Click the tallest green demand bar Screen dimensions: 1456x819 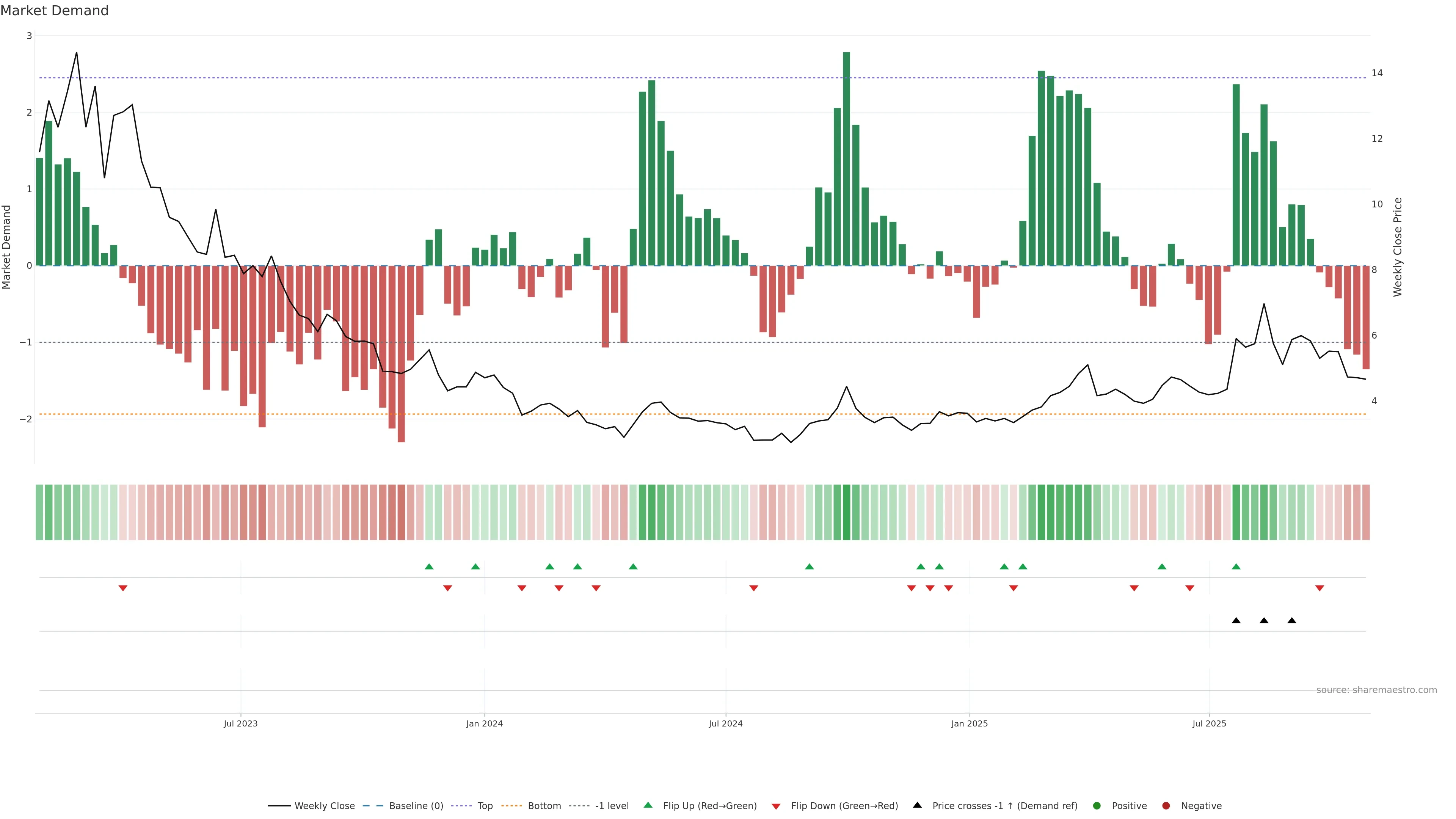846,158
